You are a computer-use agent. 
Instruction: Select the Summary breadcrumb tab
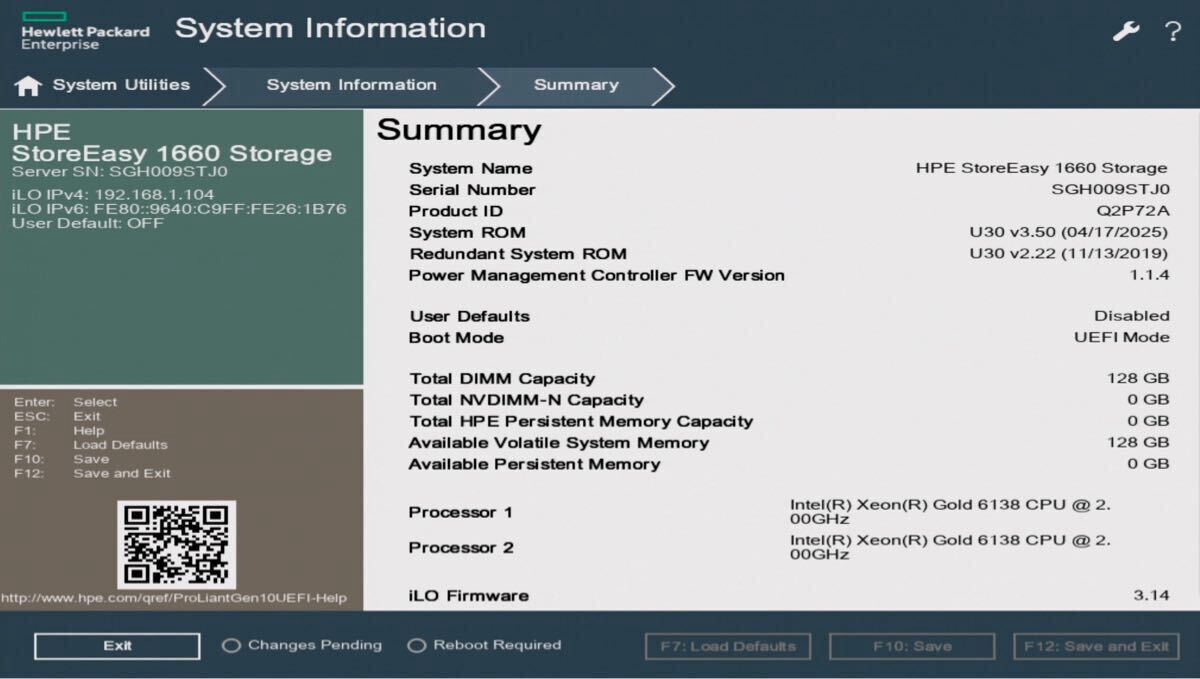click(x=576, y=85)
